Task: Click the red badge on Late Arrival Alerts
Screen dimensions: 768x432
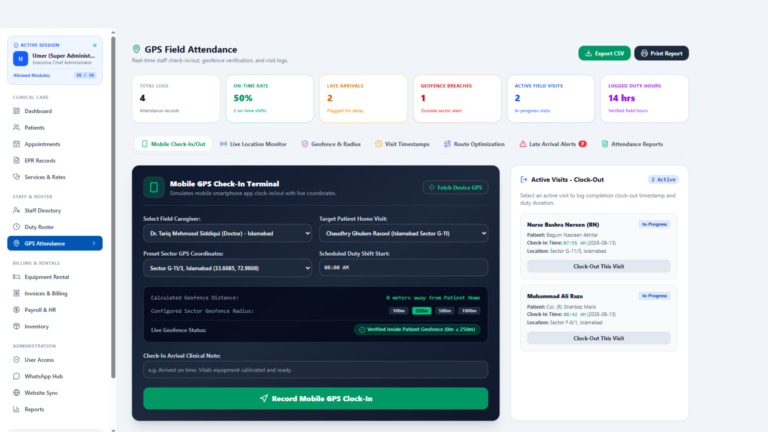Action: 582,144
